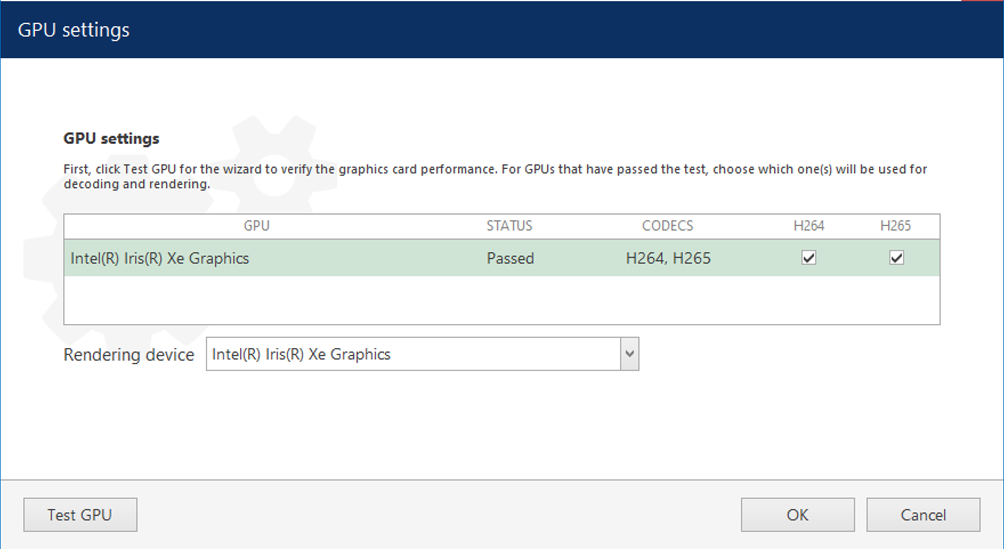1004x549 pixels.
Task: Click the bold GPU settings heading
Action: [111, 139]
